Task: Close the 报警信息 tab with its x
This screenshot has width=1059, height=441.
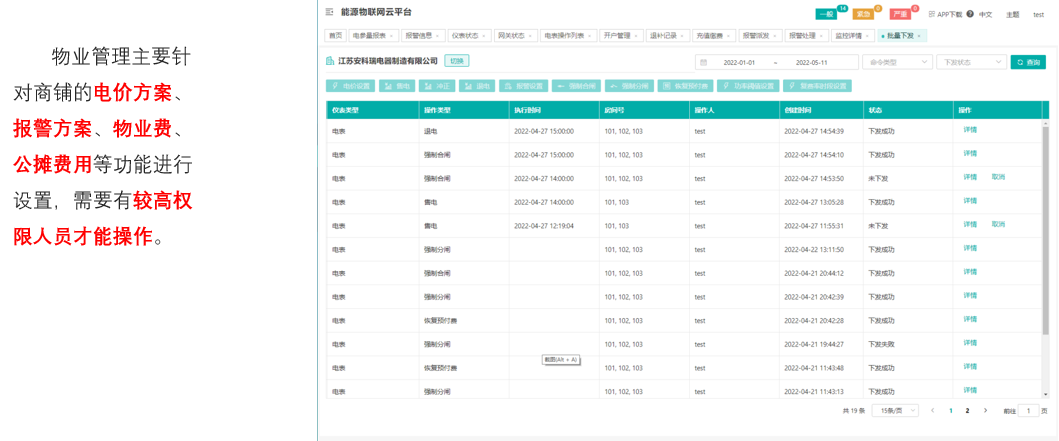Action: [x=438, y=36]
